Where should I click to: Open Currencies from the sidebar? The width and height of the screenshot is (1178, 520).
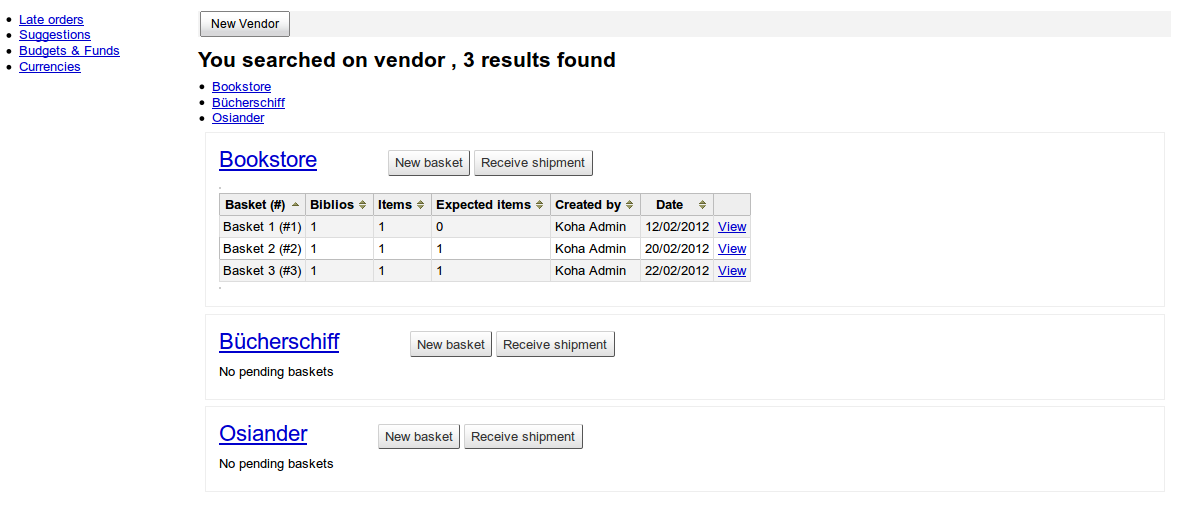50,67
